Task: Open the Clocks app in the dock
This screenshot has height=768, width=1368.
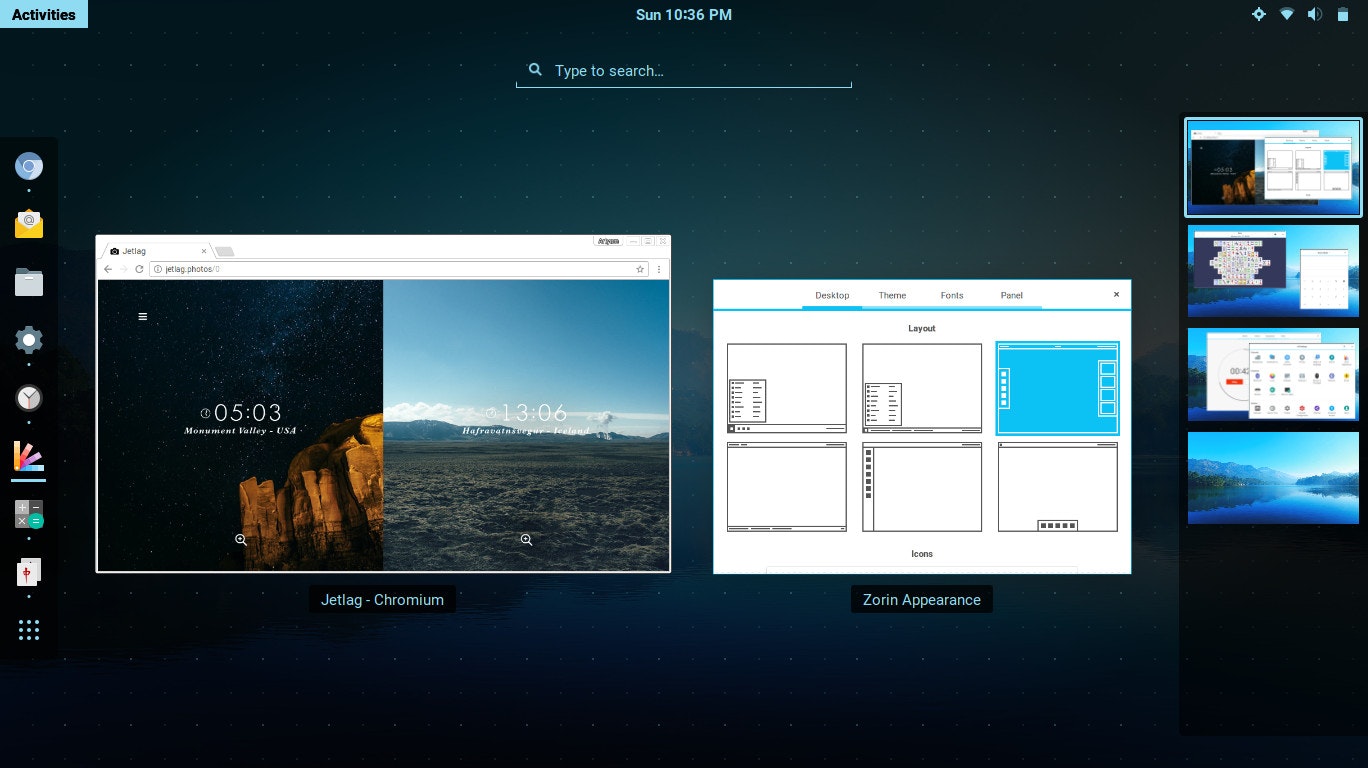Action: 28,397
